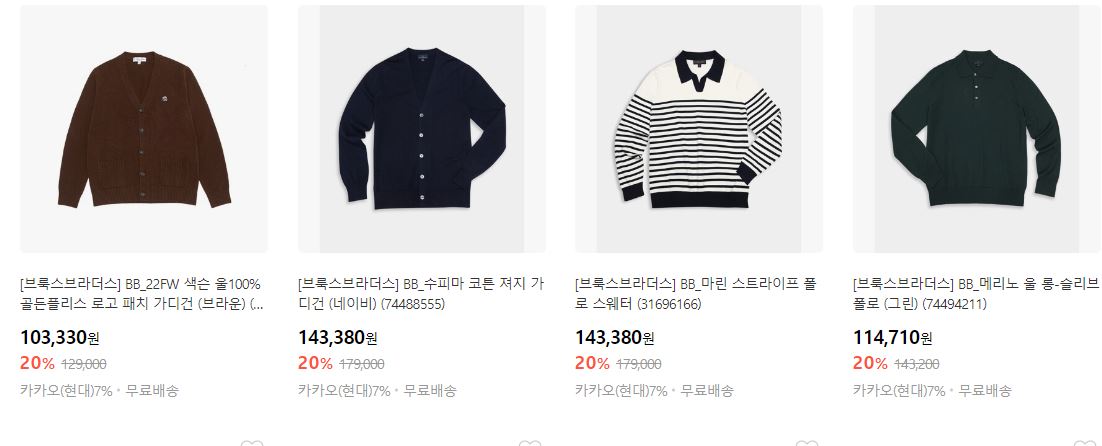Click 무료배송 label under navy cardigan
This screenshot has width=1102, height=446.
pos(429,391)
